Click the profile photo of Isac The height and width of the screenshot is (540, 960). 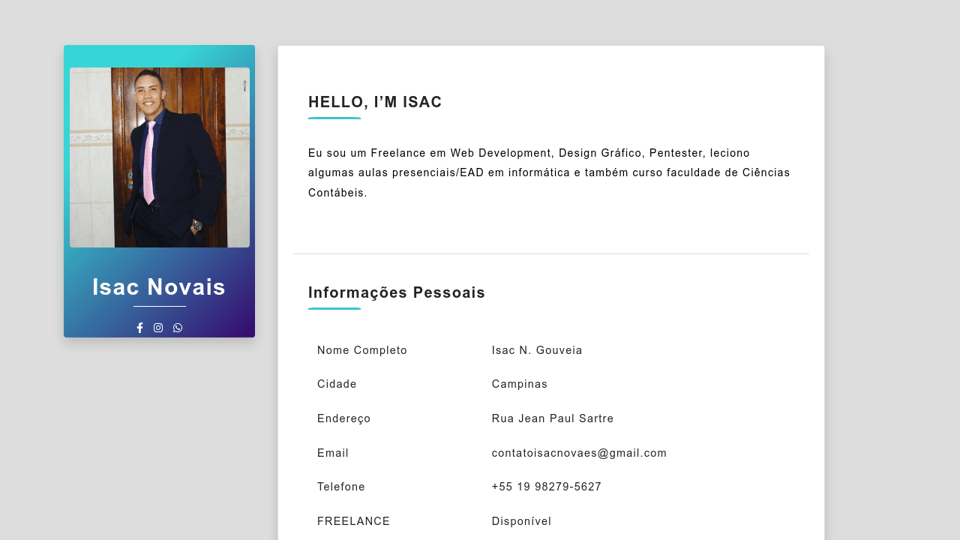(160, 157)
